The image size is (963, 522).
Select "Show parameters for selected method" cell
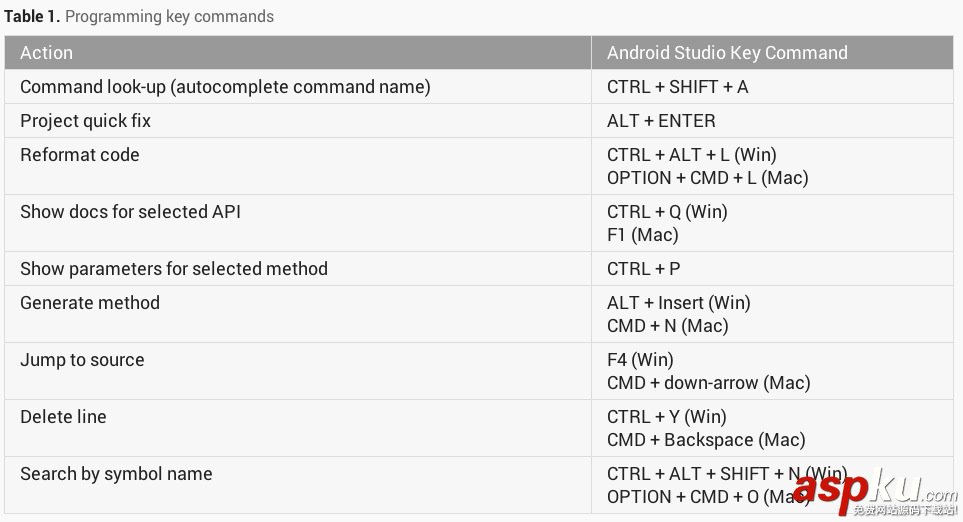click(x=174, y=269)
